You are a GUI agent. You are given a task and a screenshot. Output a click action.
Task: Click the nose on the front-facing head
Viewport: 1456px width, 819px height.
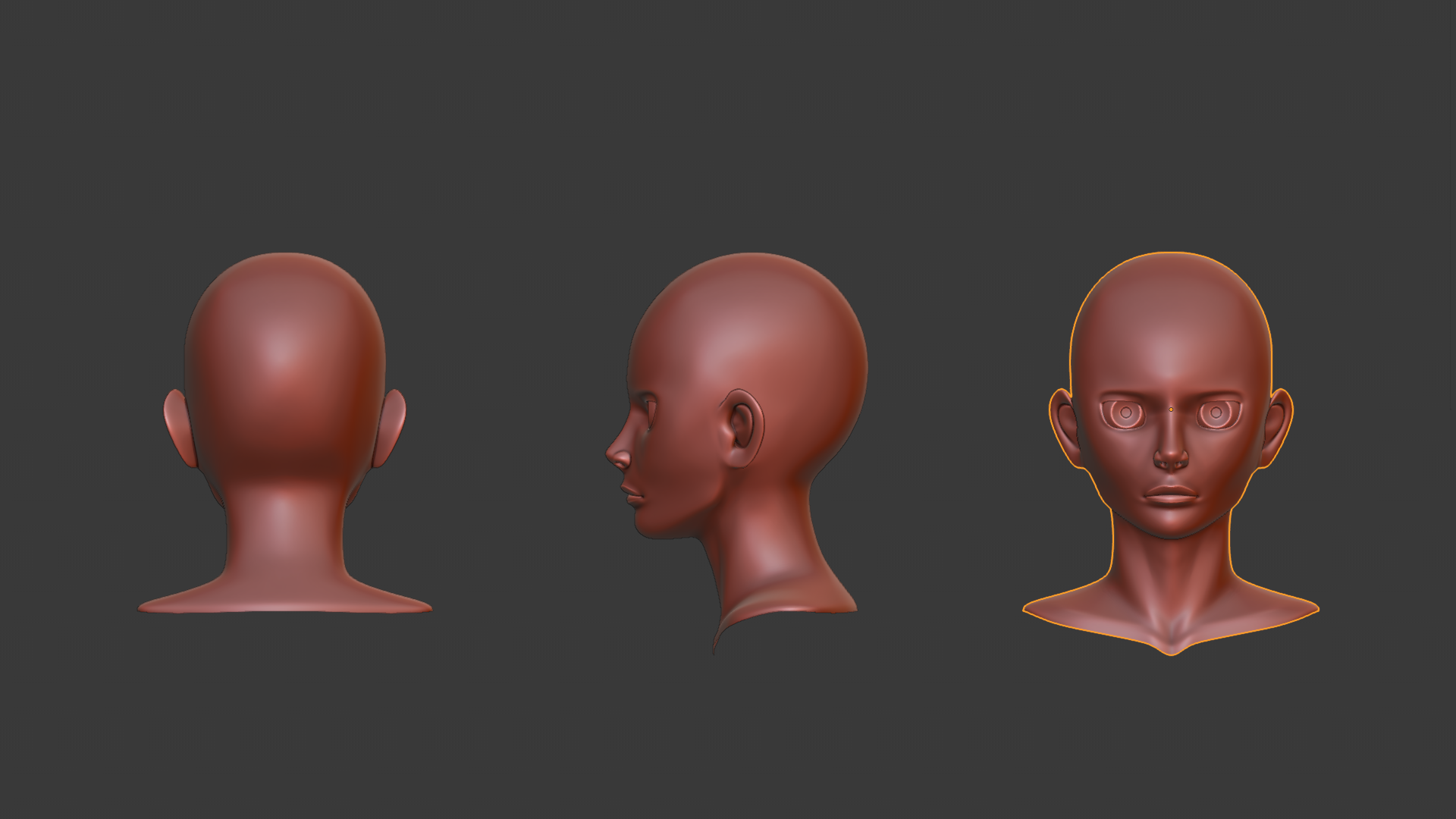point(1171,457)
